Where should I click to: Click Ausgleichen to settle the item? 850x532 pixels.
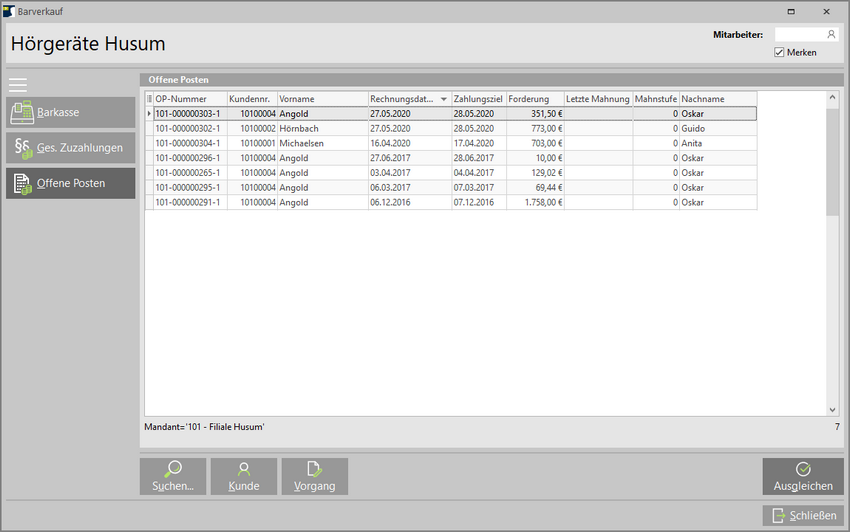[803, 476]
